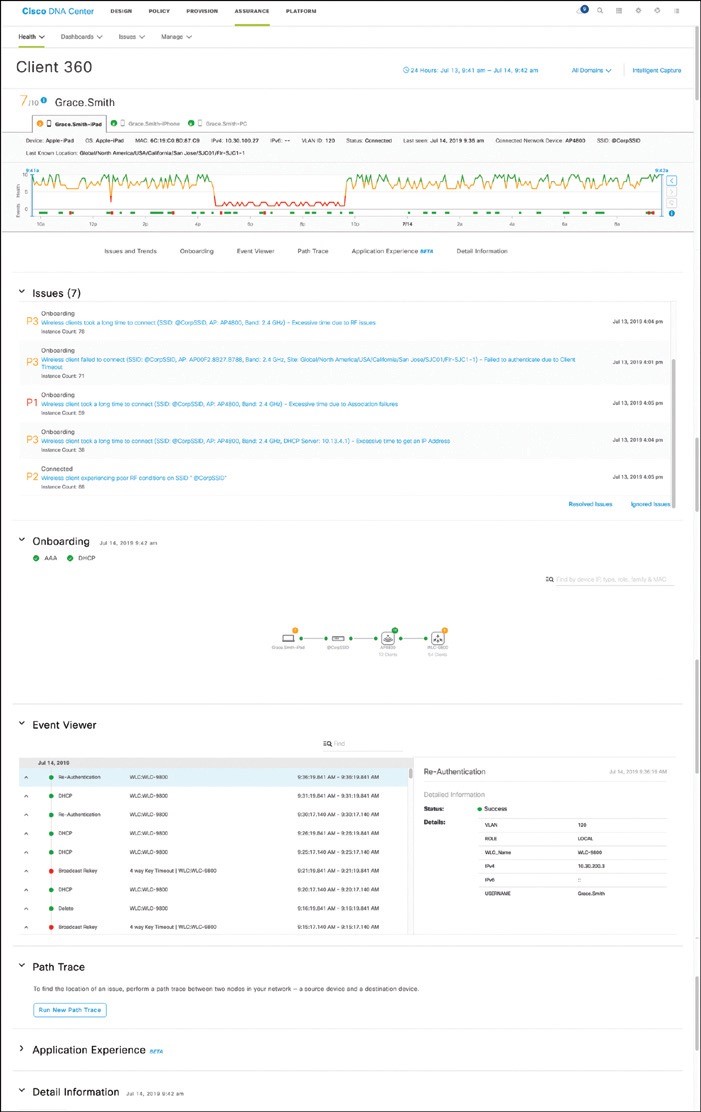The width and height of the screenshot is (701, 1112).
Task: Toggle caret of 9:31 DHCP event row
Action: coord(26,796)
